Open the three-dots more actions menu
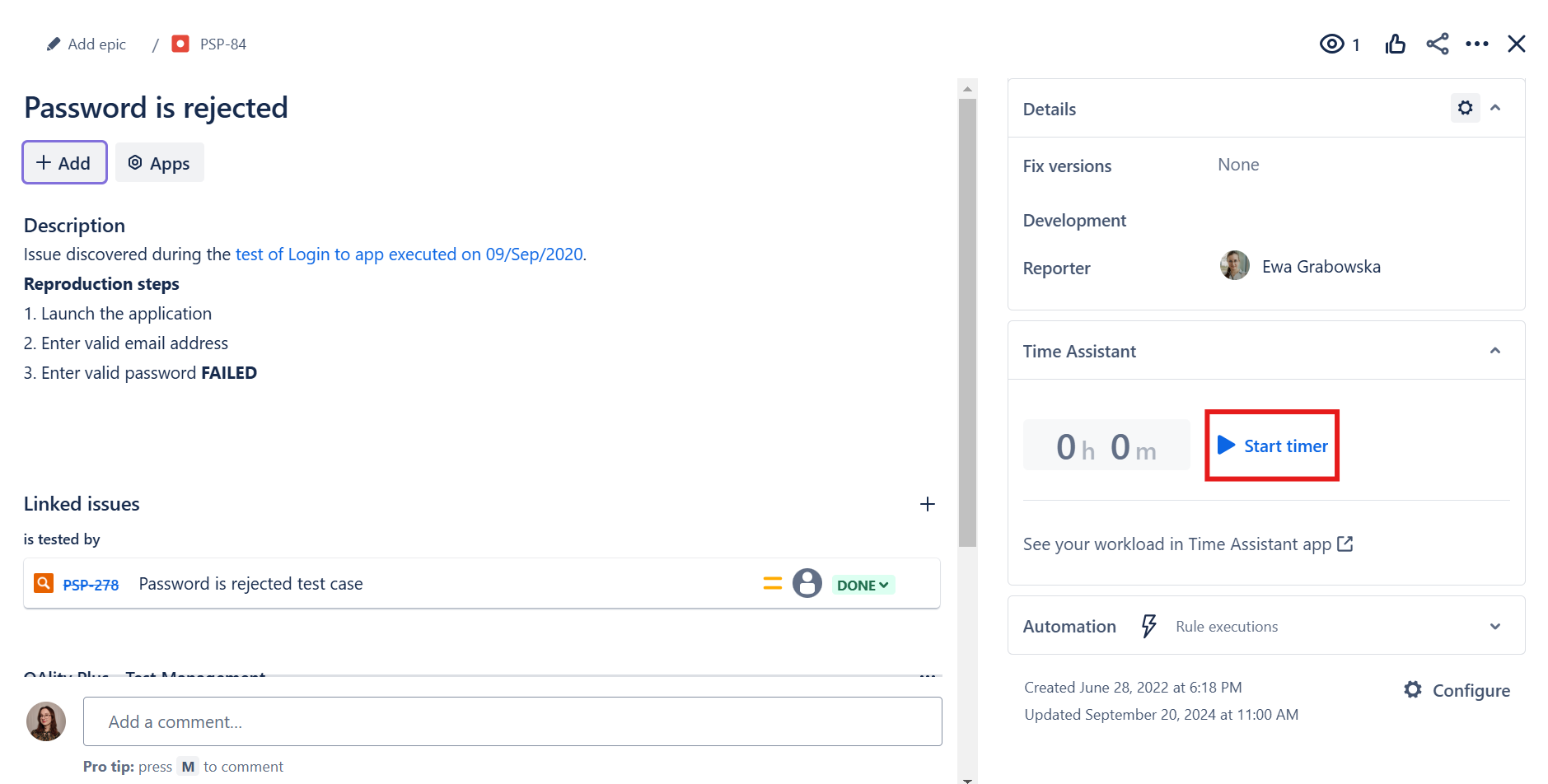 pyautogui.click(x=1477, y=44)
